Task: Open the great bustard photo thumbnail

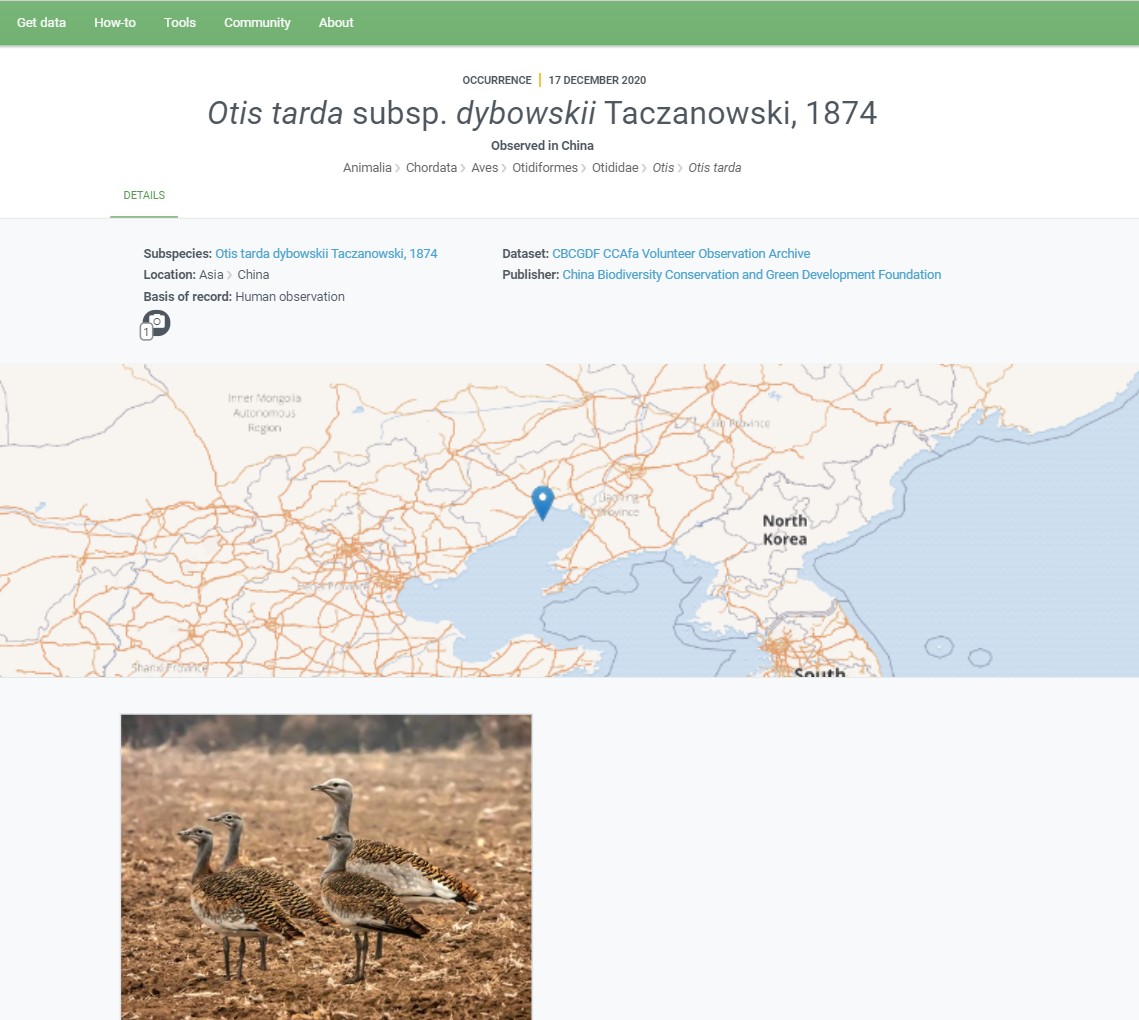Action: (326, 867)
